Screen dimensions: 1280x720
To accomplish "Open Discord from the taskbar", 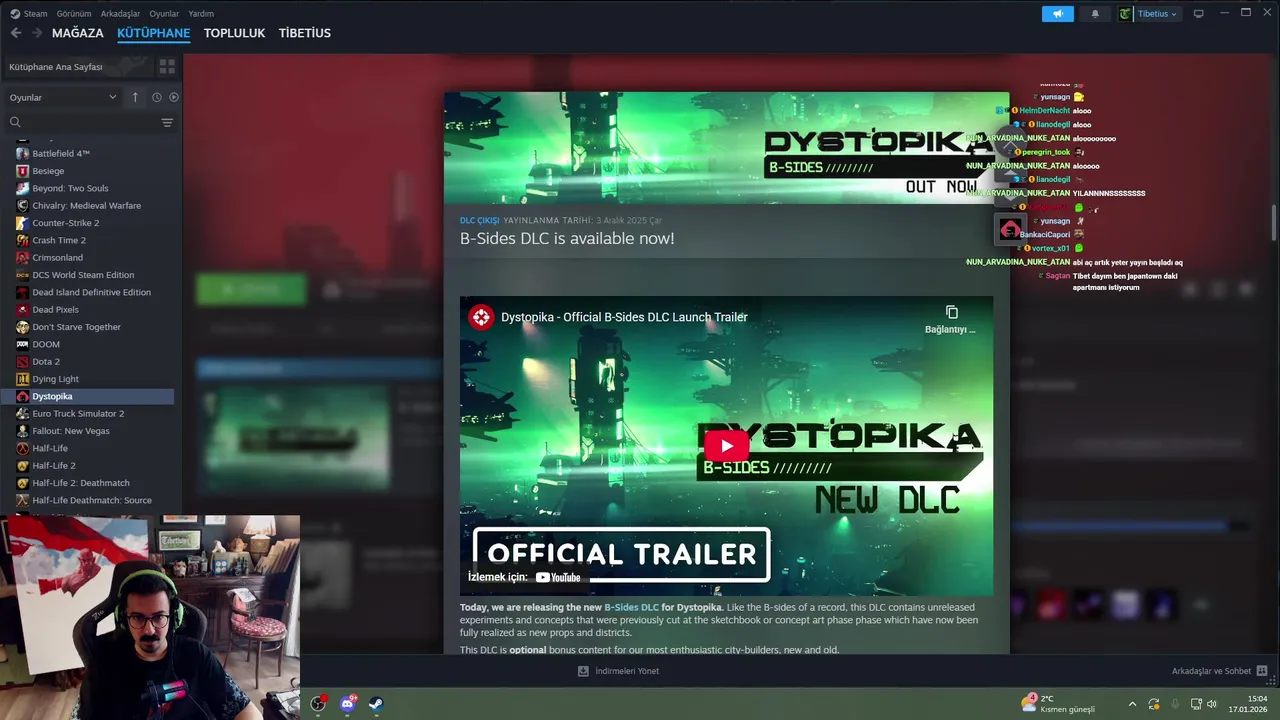I will 347,703.
